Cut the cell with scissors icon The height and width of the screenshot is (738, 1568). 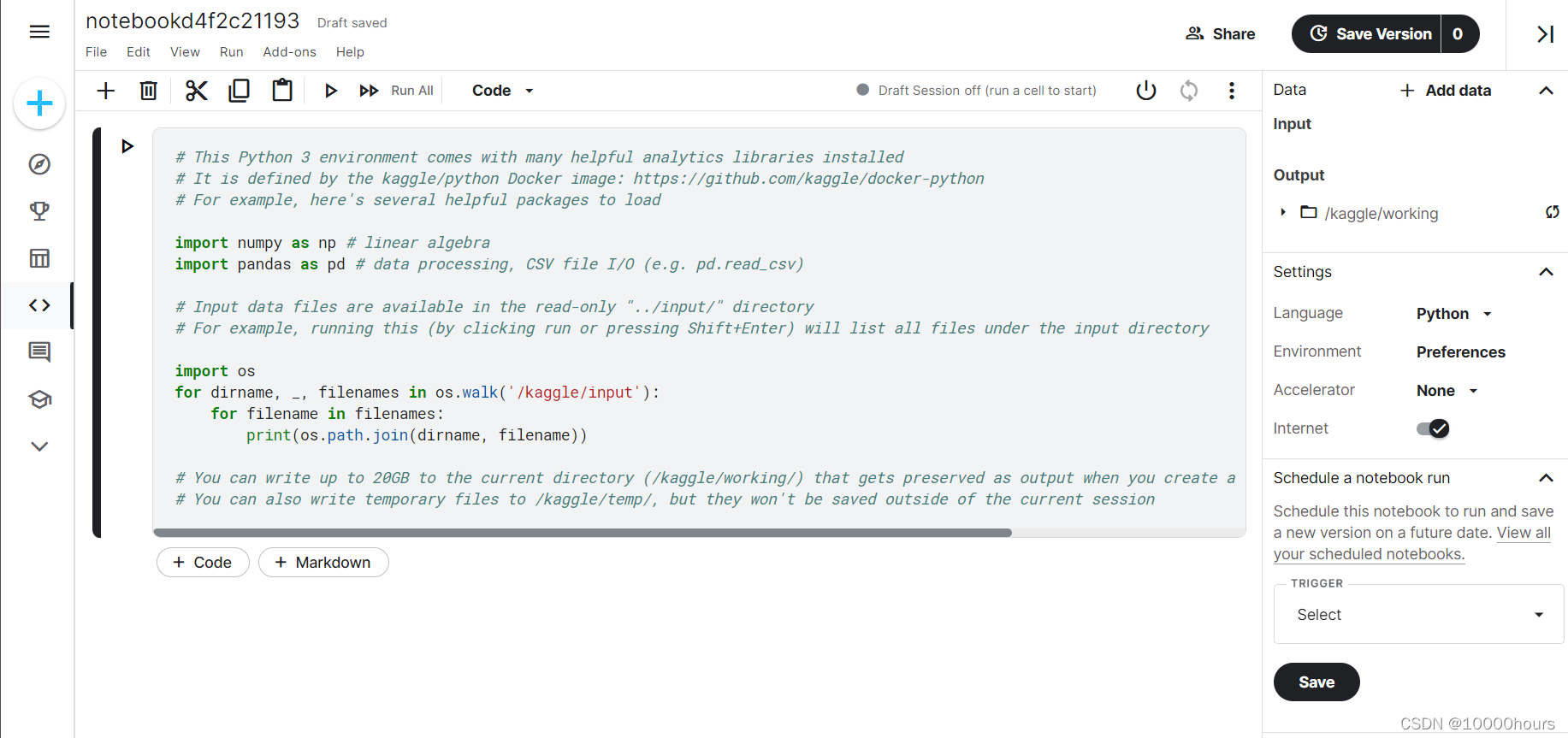(x=197, y=91)
